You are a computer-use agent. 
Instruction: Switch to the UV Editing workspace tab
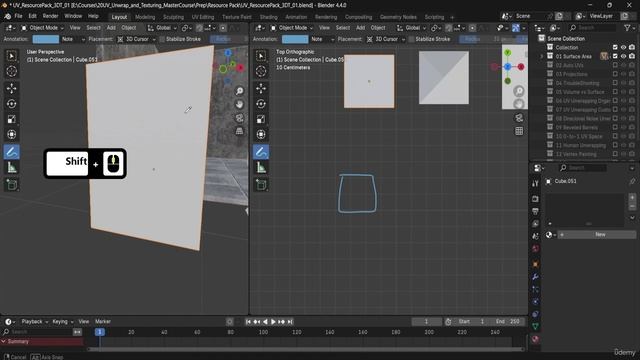(203, 17)
